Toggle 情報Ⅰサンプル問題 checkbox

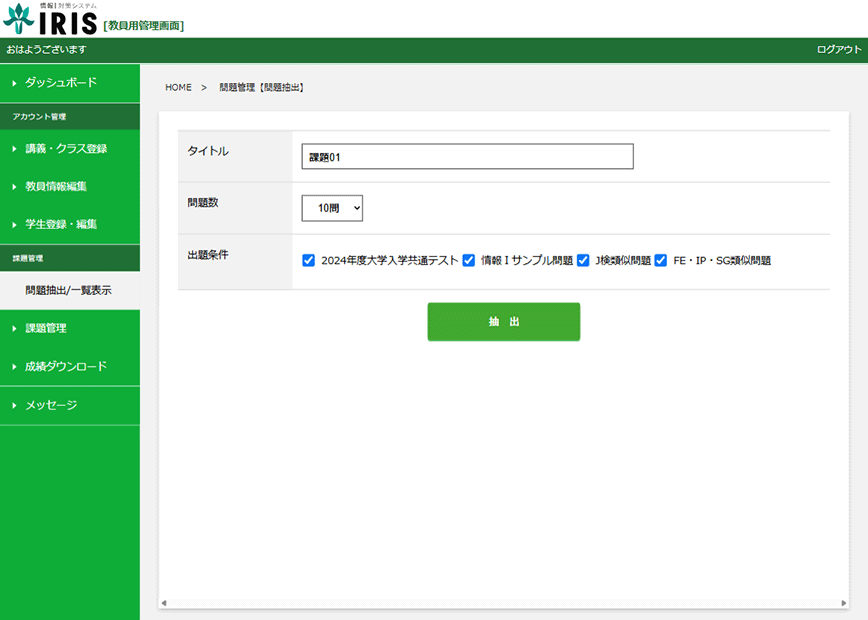tap(468, 260)
